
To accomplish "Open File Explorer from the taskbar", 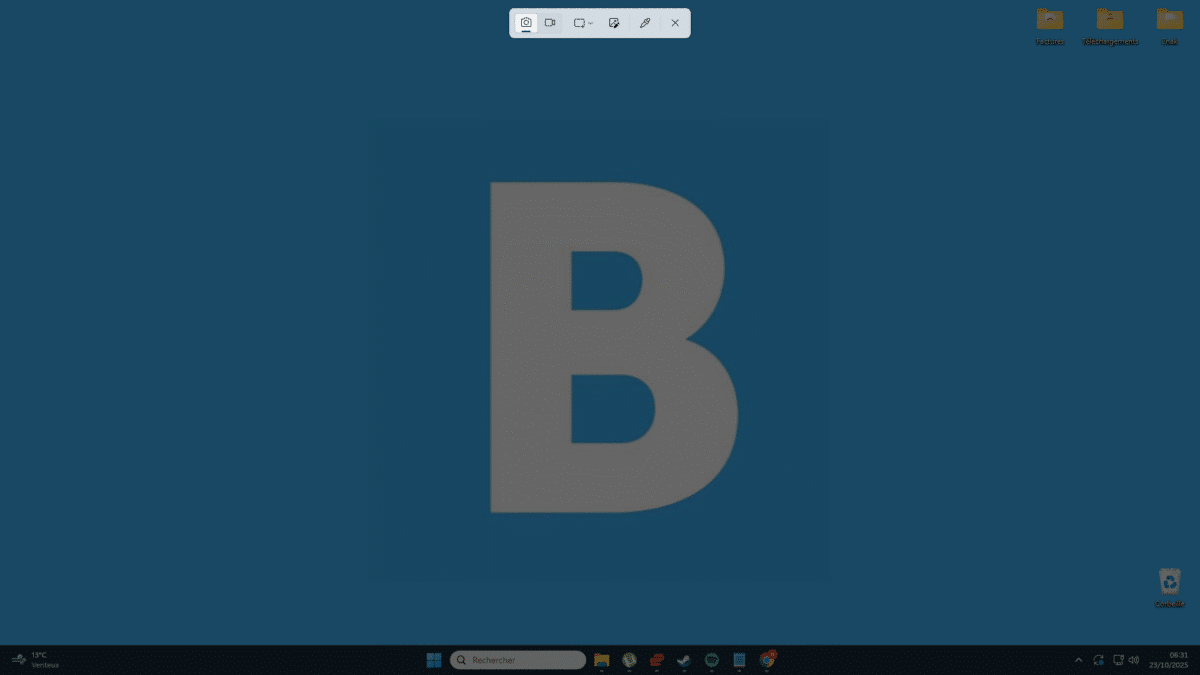I will 601,660.
